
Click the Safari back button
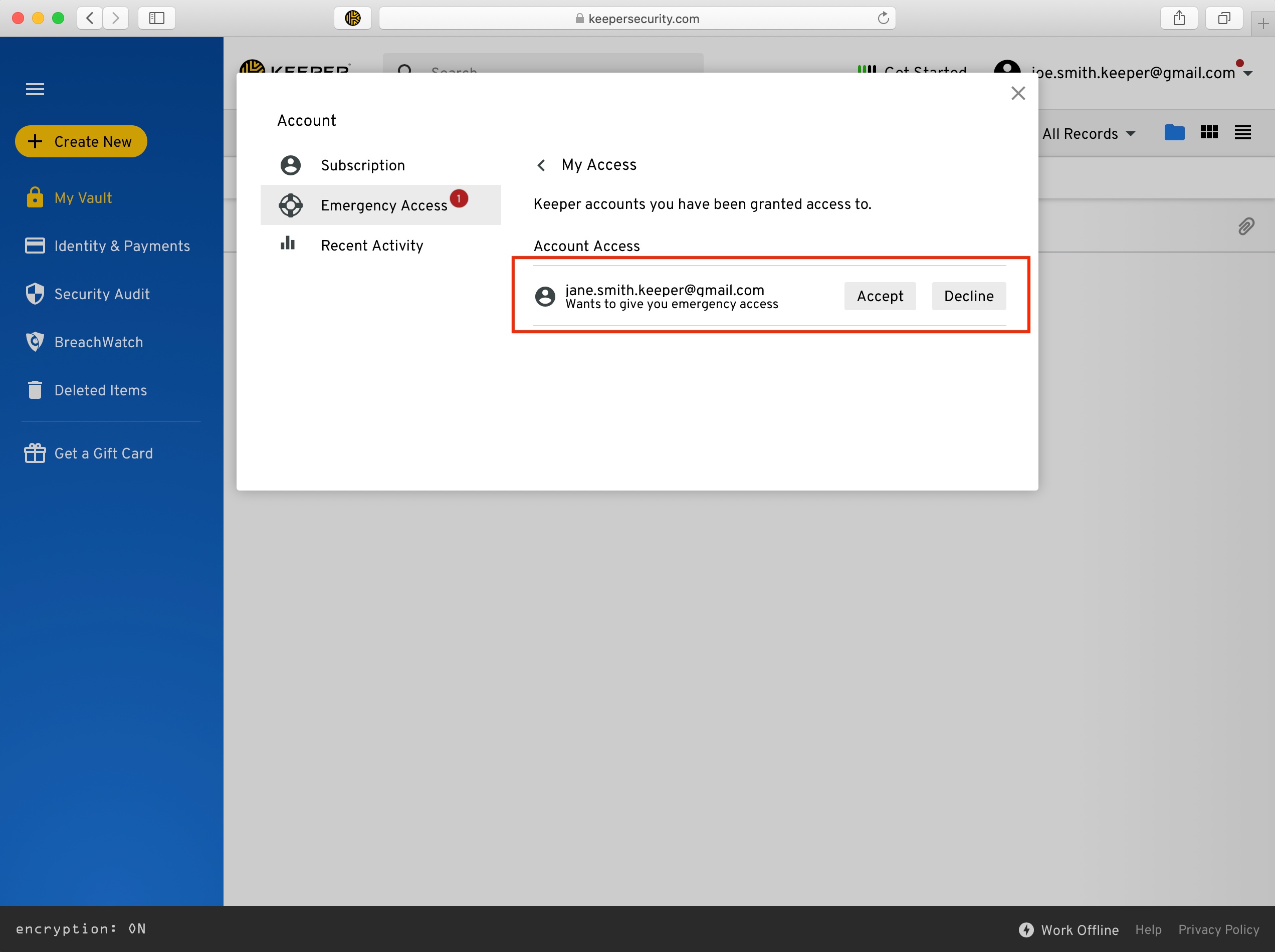click(90, 19)
